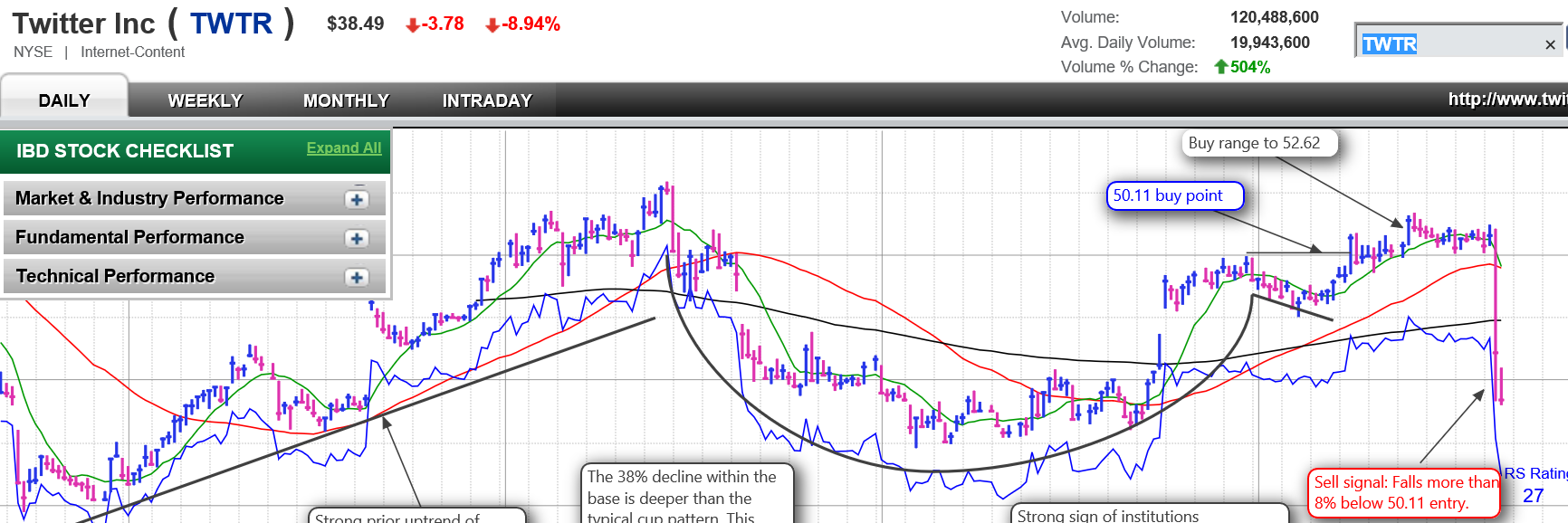Click the Volume value 120,488,600
The image size is (1568, 523).
(1274, 17)
